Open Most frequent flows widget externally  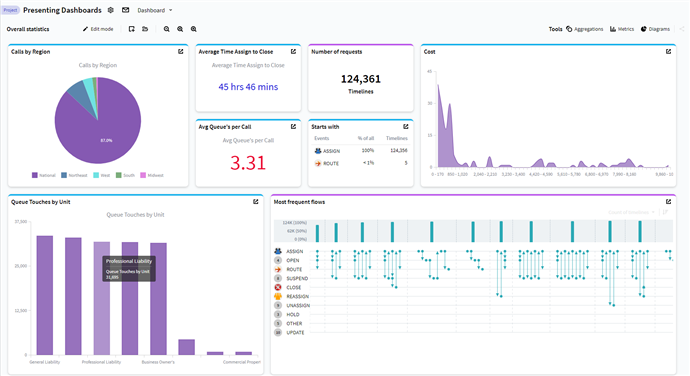coord(668,202)
